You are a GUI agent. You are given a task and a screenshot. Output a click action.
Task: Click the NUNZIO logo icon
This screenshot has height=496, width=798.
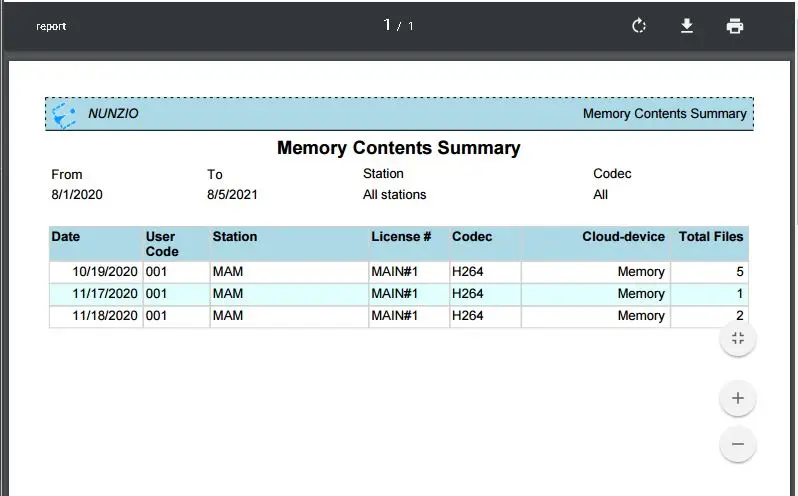point(65,114)
